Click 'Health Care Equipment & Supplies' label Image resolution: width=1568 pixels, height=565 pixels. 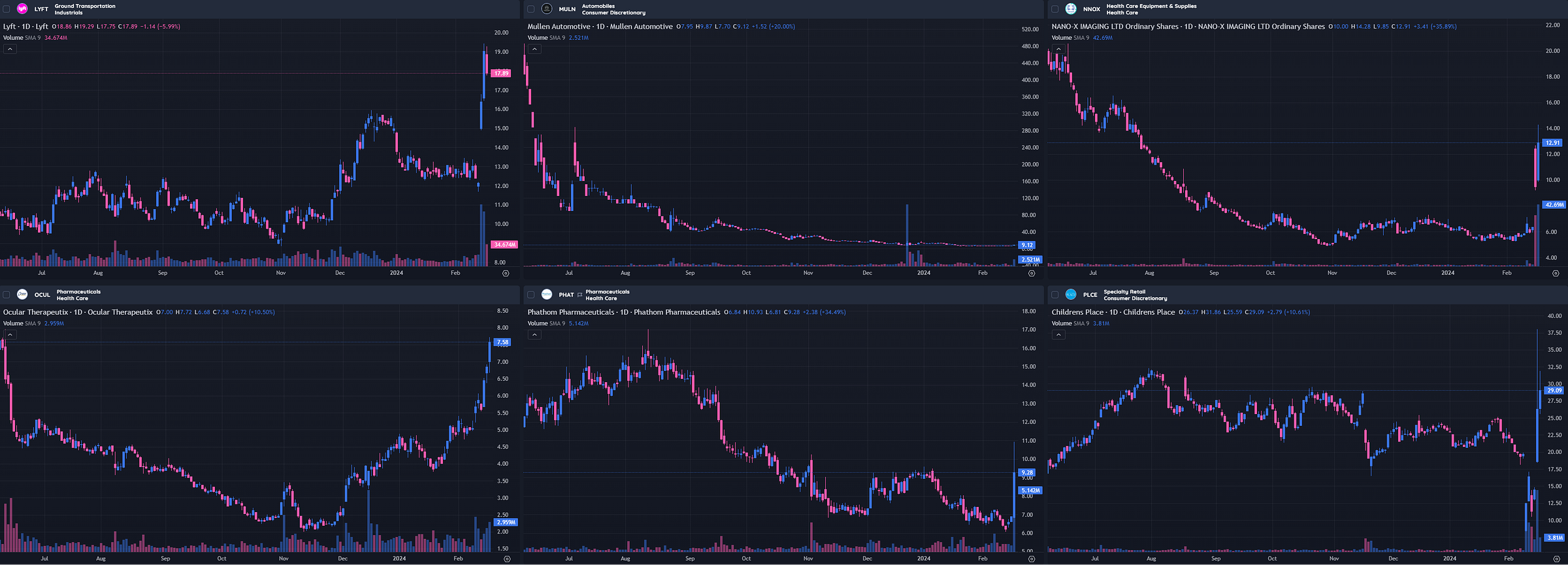click(1152, 6)
